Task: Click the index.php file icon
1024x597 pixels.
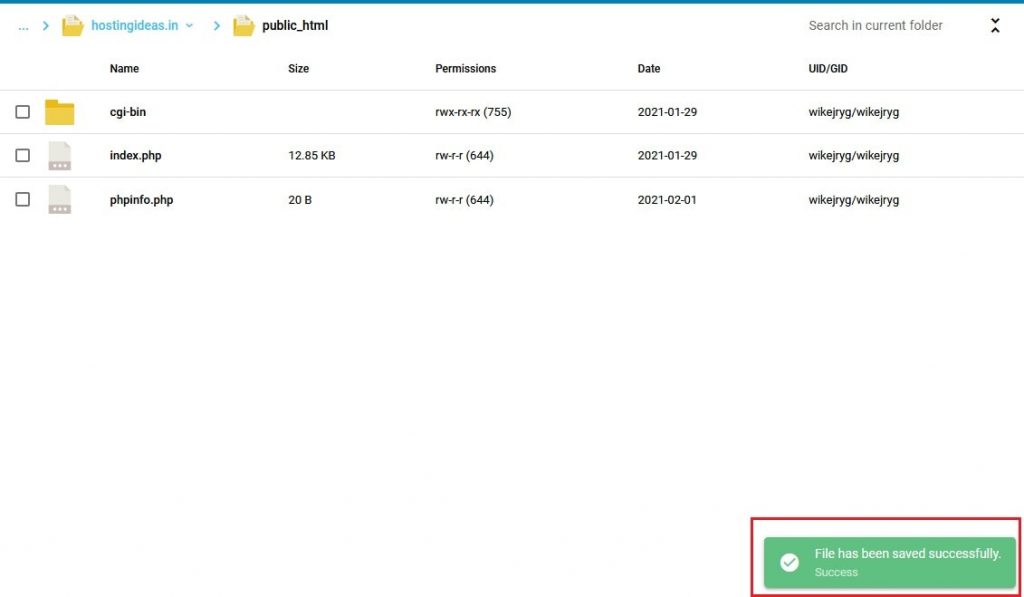Action: tap(59, 155)
